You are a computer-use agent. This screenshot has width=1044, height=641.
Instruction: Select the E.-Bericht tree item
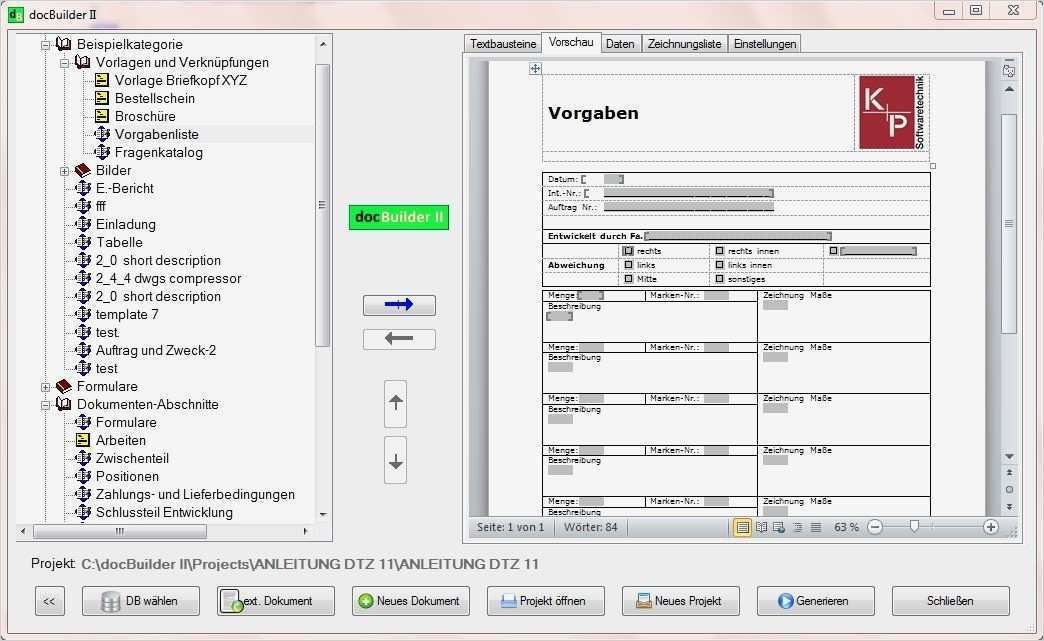click(125, 188)
